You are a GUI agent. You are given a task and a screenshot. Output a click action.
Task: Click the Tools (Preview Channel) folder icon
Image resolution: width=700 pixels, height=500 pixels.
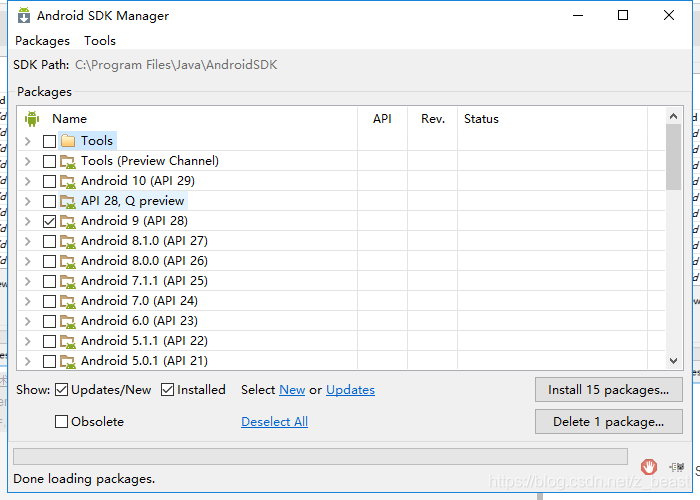(68, 161)
